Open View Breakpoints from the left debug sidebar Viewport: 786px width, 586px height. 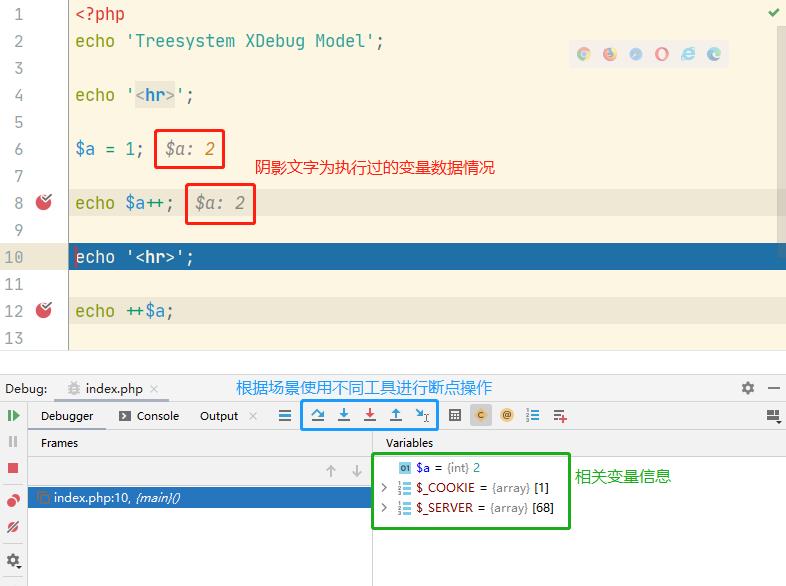click(x=13, y=500)
